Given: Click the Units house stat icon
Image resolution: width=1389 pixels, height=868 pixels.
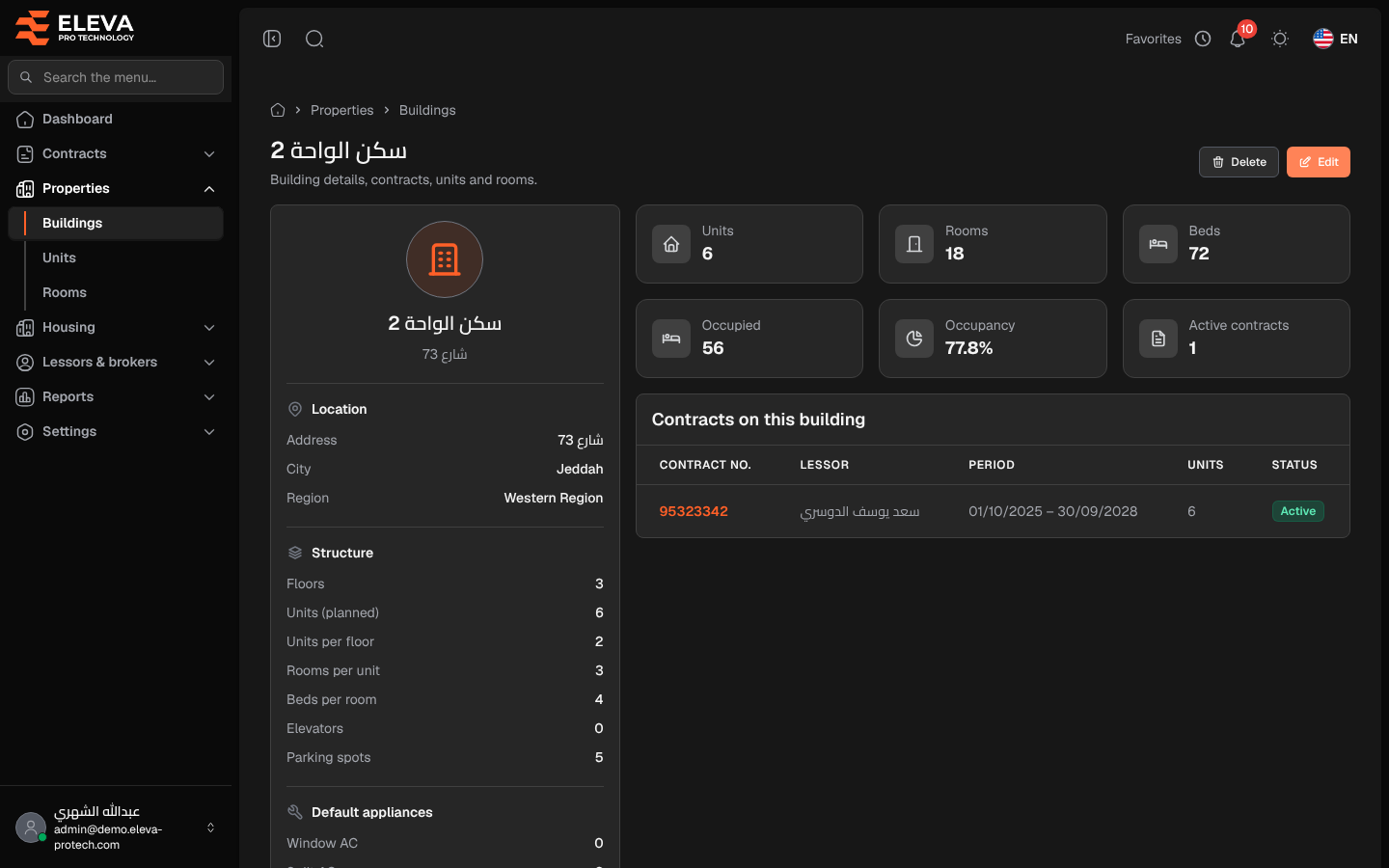Looking at the screenshot, I should pos(671,244).
